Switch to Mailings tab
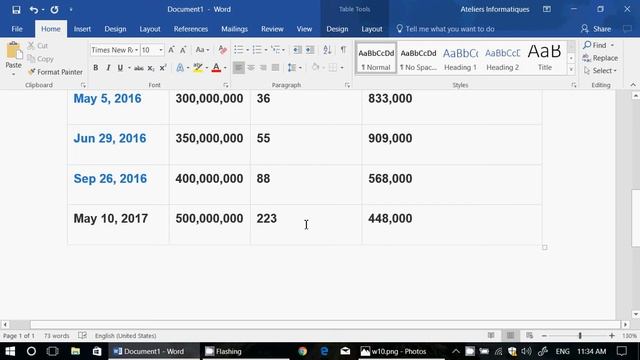The width and height of the screenshot is (640, 360). coord(234,29)
